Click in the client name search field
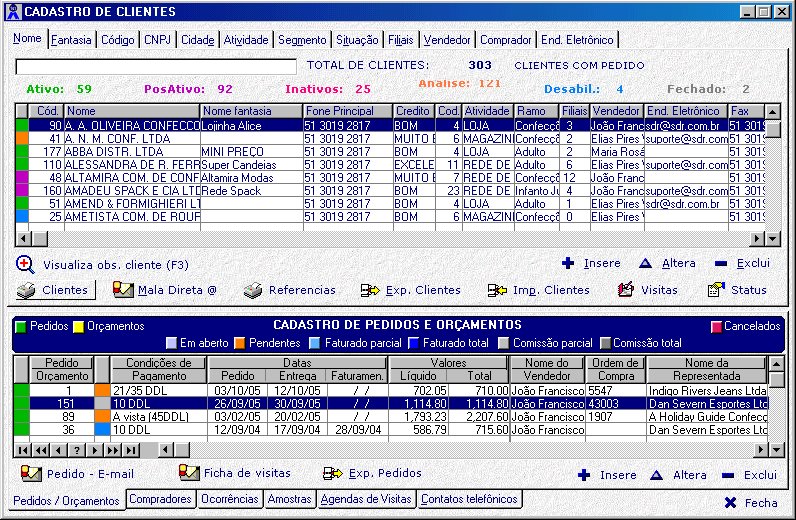 coord(156,67)
